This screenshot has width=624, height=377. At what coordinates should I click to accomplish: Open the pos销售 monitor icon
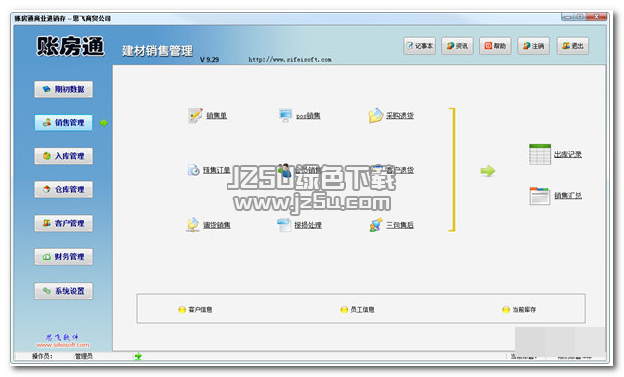(285, 115)
